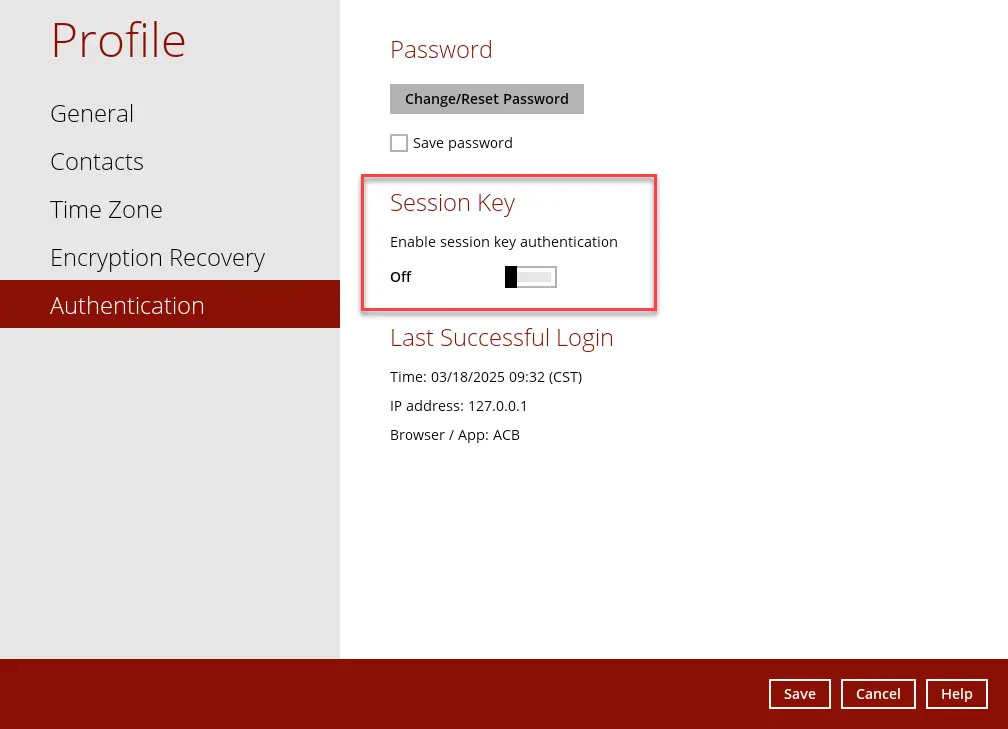Click the Cancel button
Screen dimensions: 1008x729
pos(878,694)
